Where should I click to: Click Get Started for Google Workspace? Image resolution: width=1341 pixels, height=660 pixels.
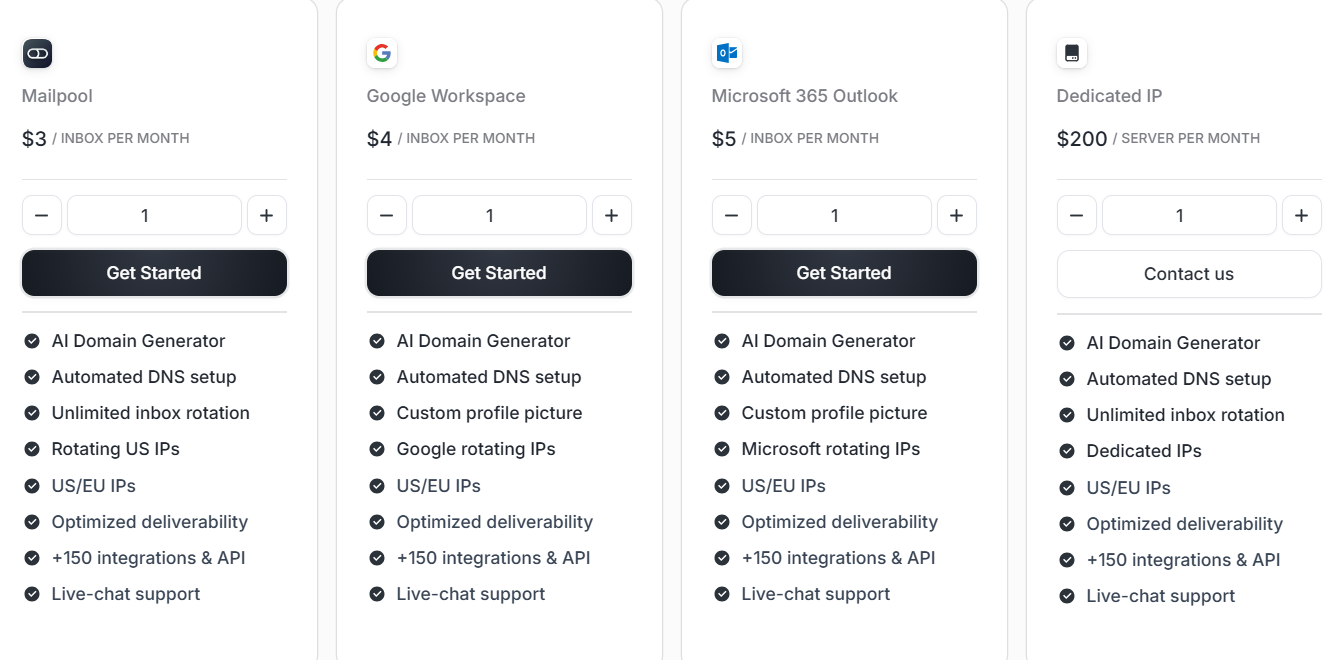(x=499, y=272)
